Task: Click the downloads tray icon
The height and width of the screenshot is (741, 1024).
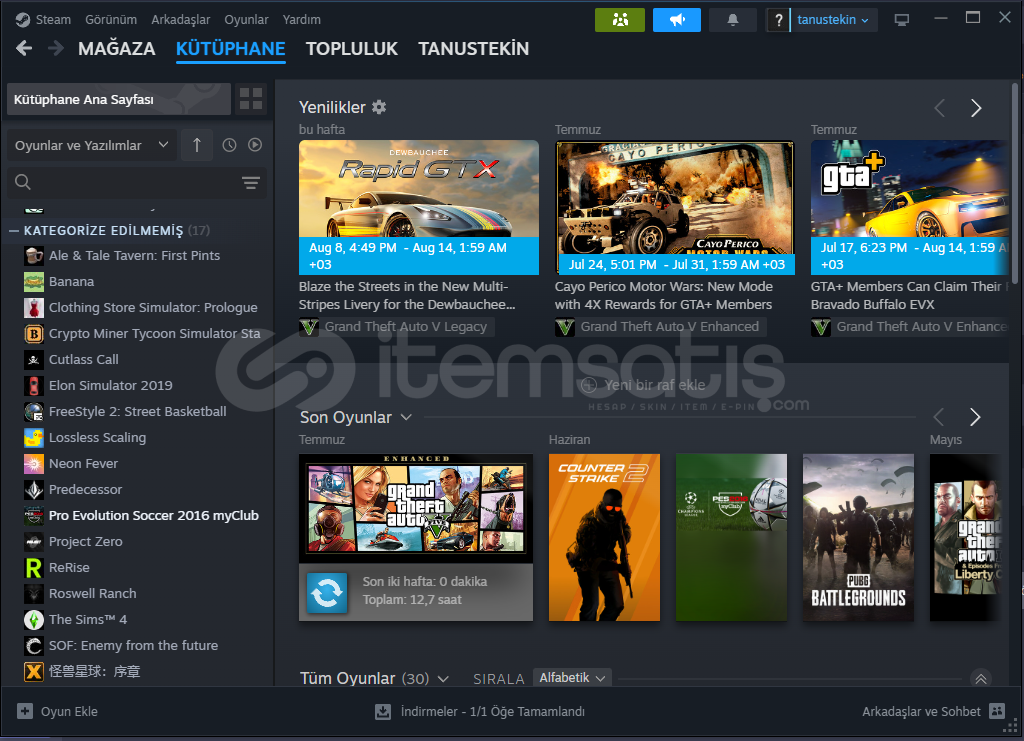Action: coord(383,712)
